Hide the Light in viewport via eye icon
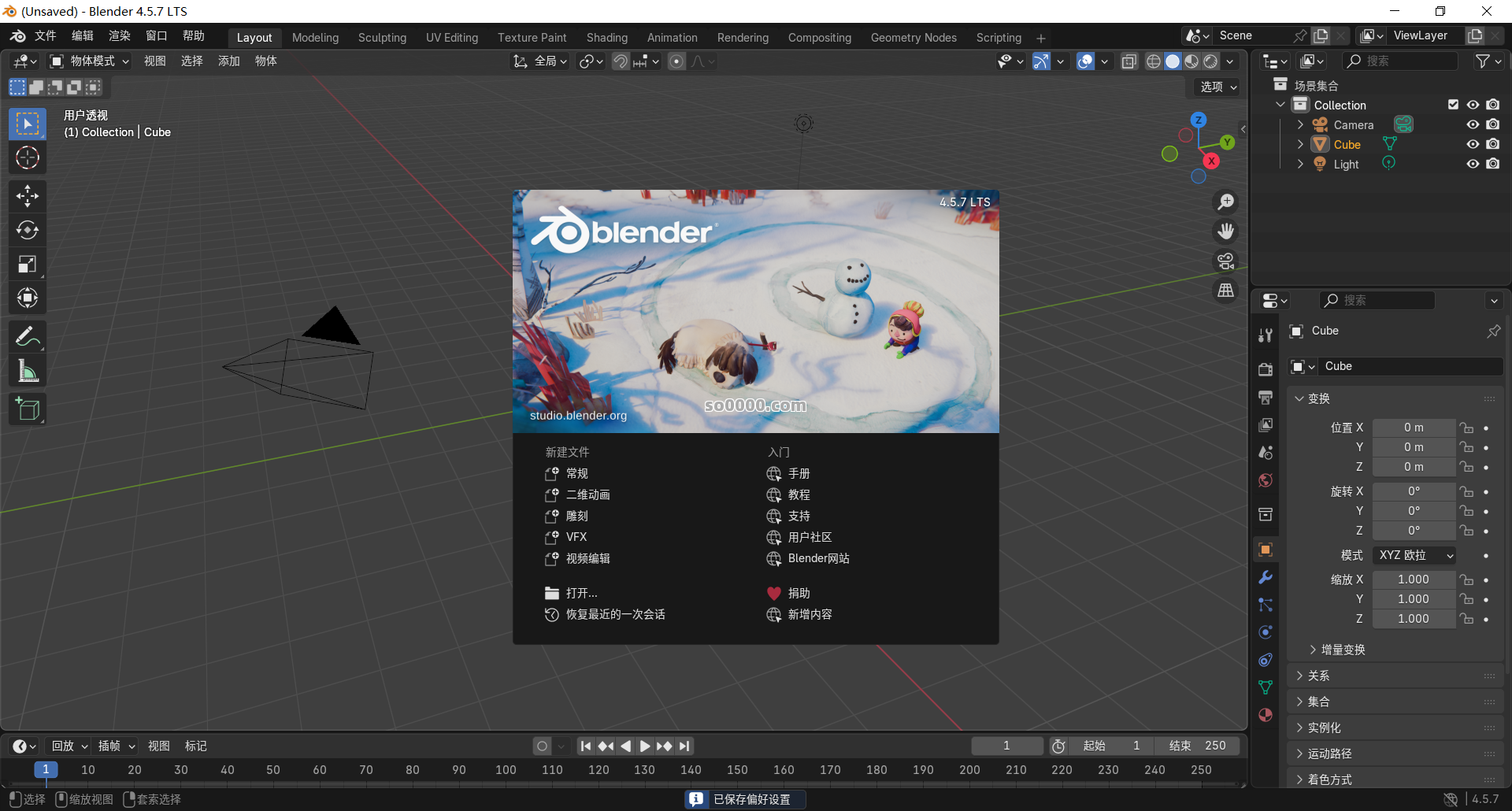Viewport: 1512px width, 811px height. point(1473,164)
